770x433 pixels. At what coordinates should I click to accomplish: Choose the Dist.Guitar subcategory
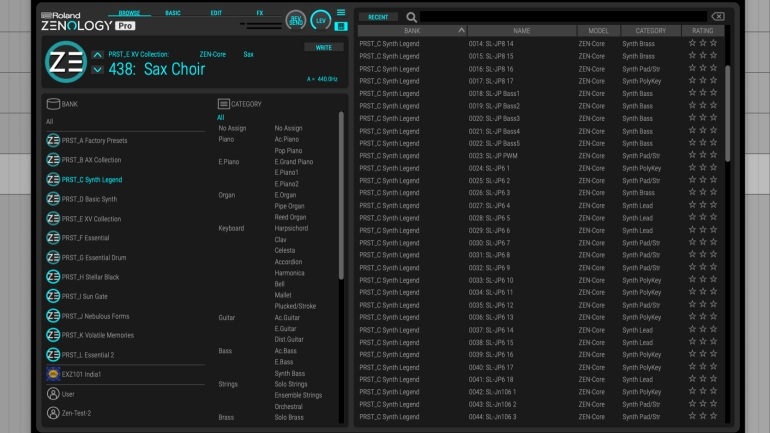289,340
